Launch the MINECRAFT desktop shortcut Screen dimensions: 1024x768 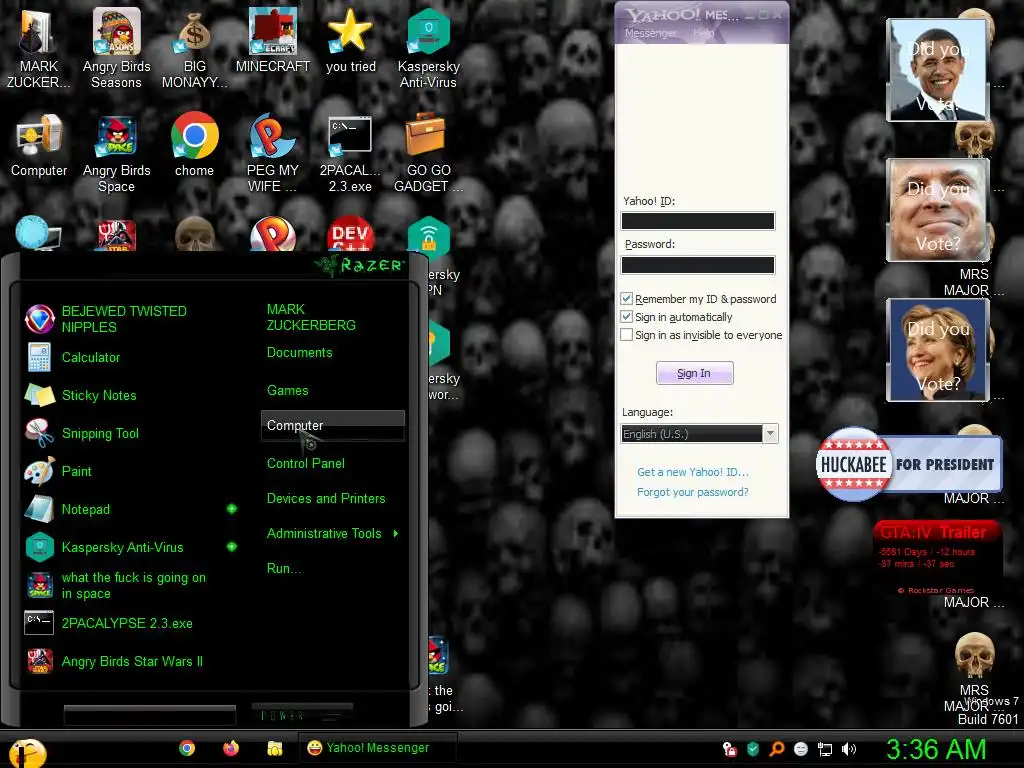coord(272,40)
